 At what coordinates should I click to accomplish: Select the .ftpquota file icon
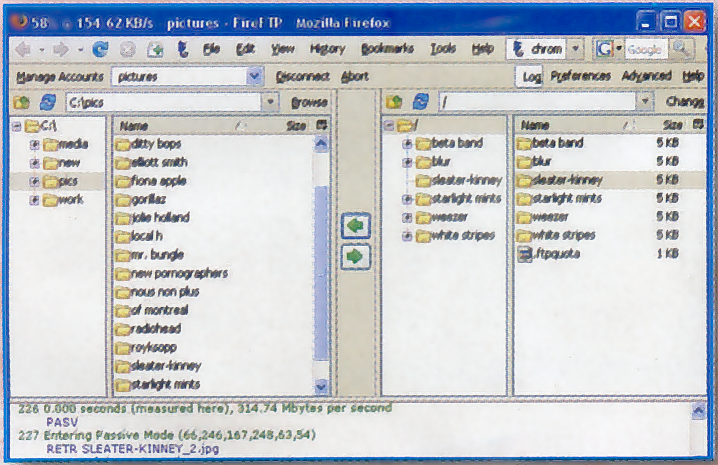point(524,254)
